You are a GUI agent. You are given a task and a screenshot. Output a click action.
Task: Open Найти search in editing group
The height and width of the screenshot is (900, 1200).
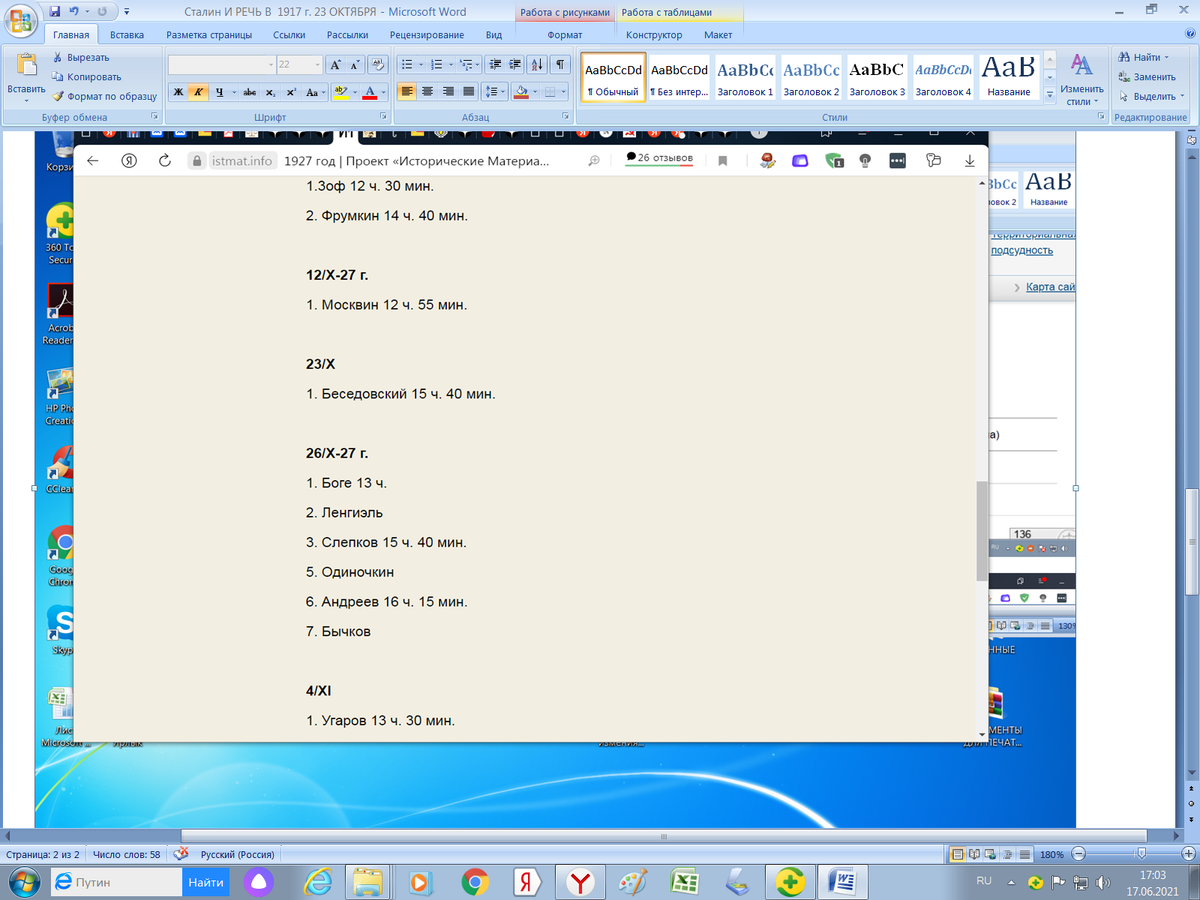pos(1141,57)
